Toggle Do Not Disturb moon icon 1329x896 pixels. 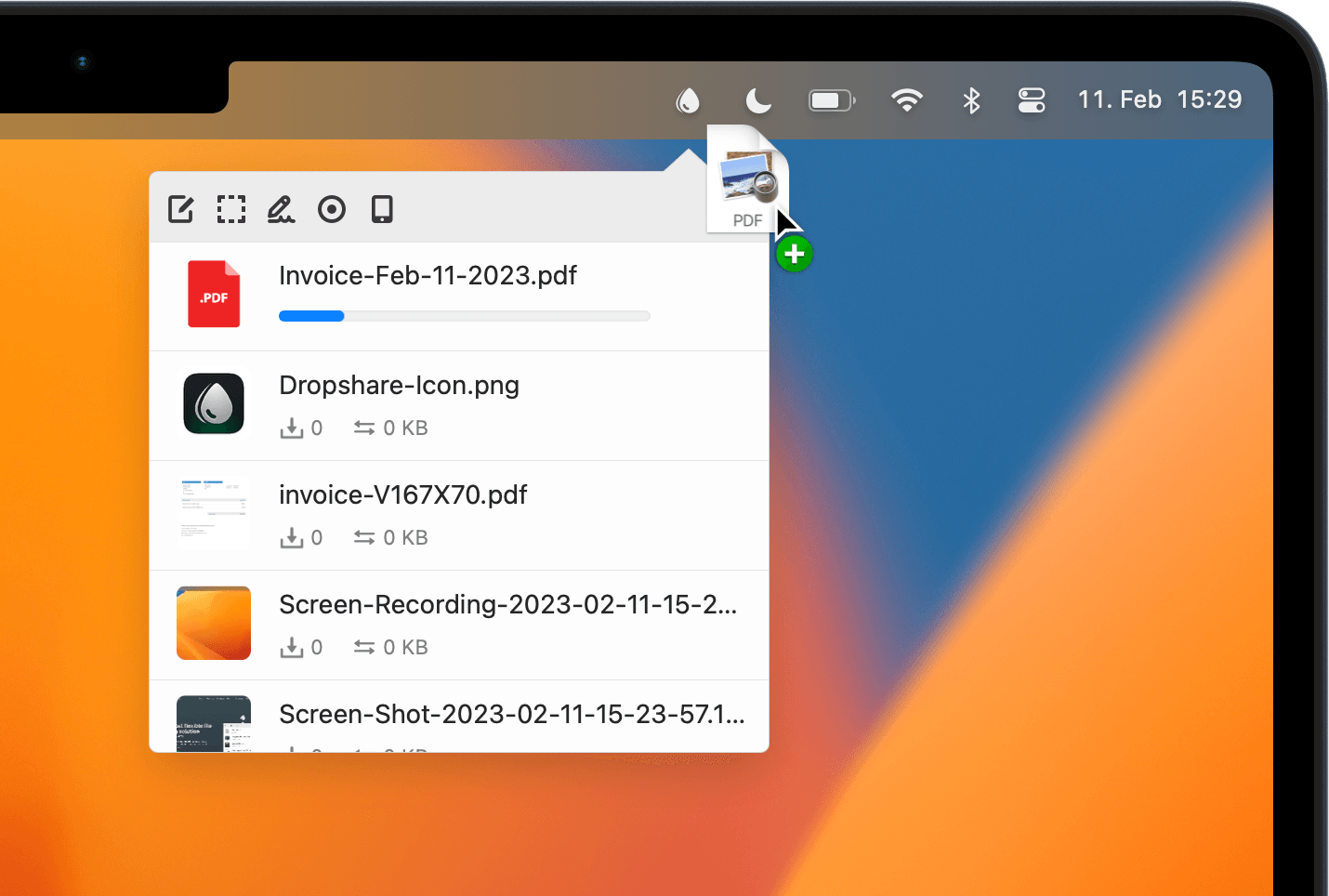pyautogui.click(x=758, y=100)
